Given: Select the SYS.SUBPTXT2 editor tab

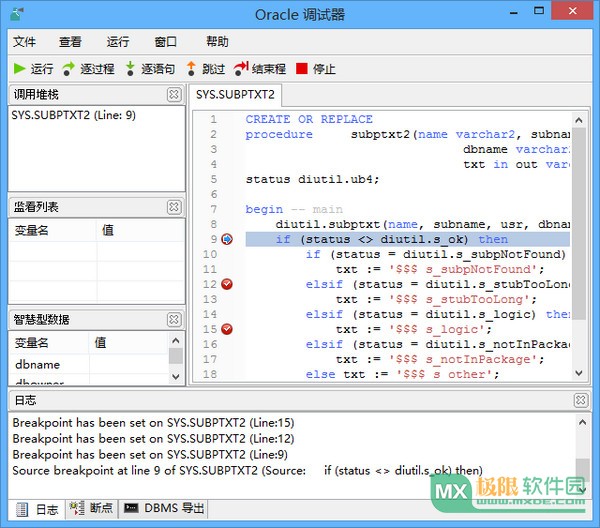Looking at the screenshot, I should (235, 95).
